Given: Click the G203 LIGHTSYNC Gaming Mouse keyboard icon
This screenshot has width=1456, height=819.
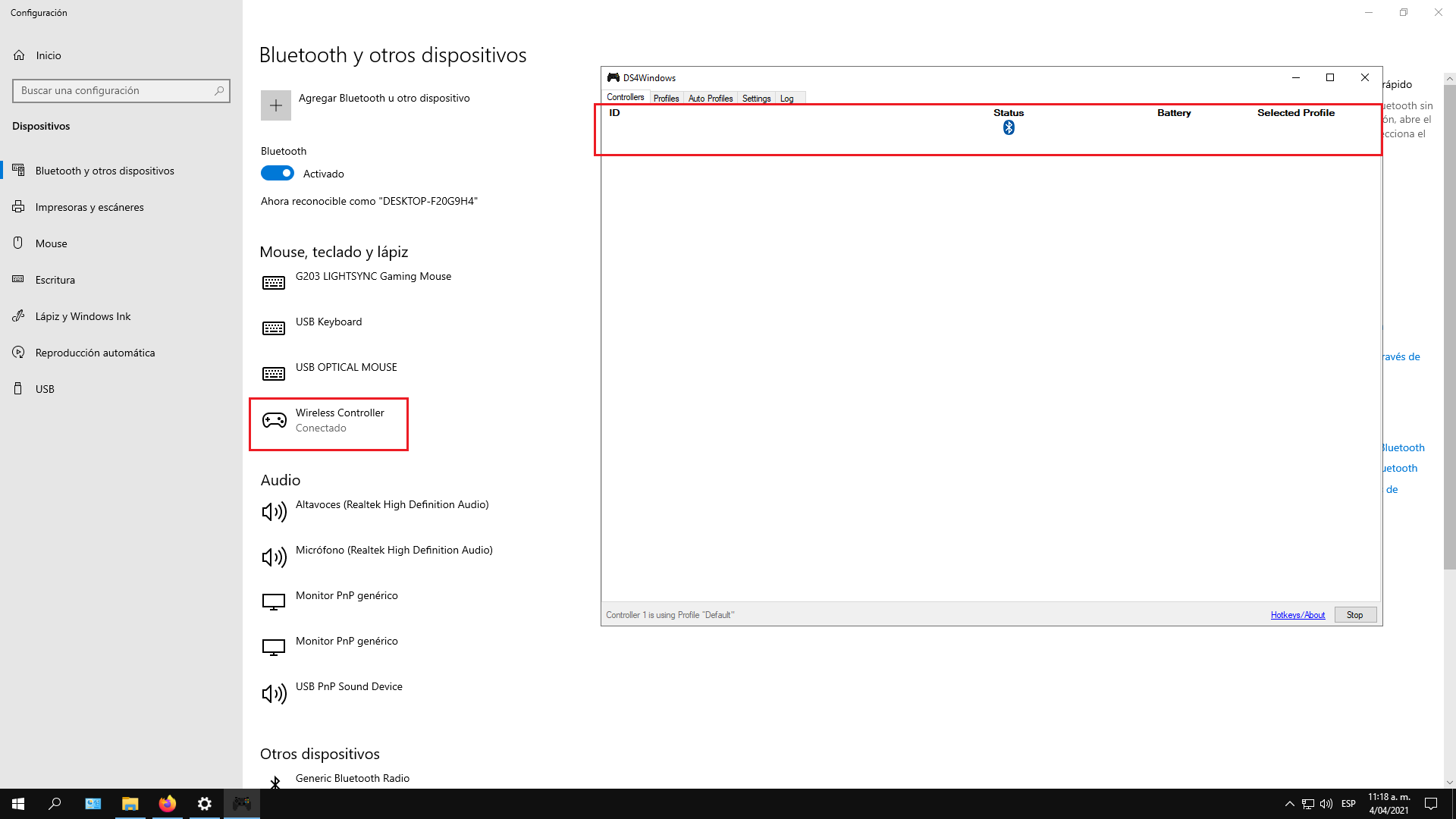Looking at the screenshot, I should pyautogui.click(x=274, y=283).
